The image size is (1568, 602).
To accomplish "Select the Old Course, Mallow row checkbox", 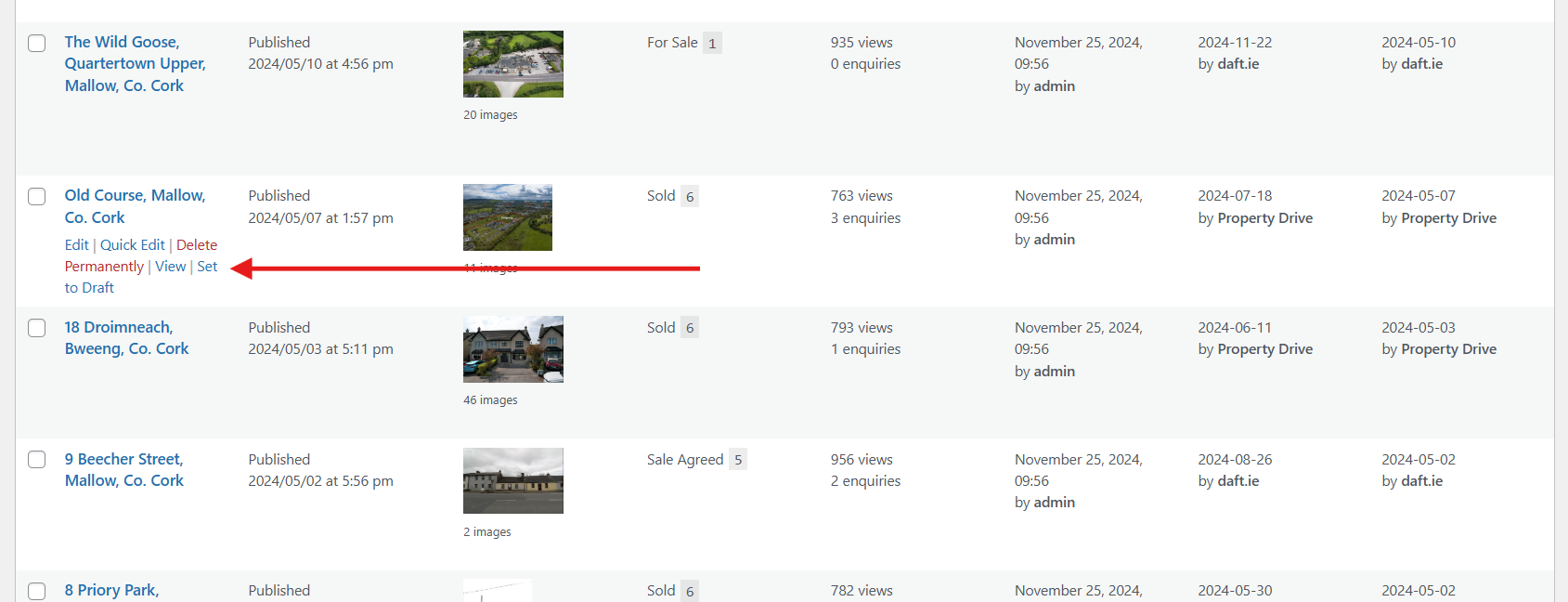I will (x=37, y=197).
